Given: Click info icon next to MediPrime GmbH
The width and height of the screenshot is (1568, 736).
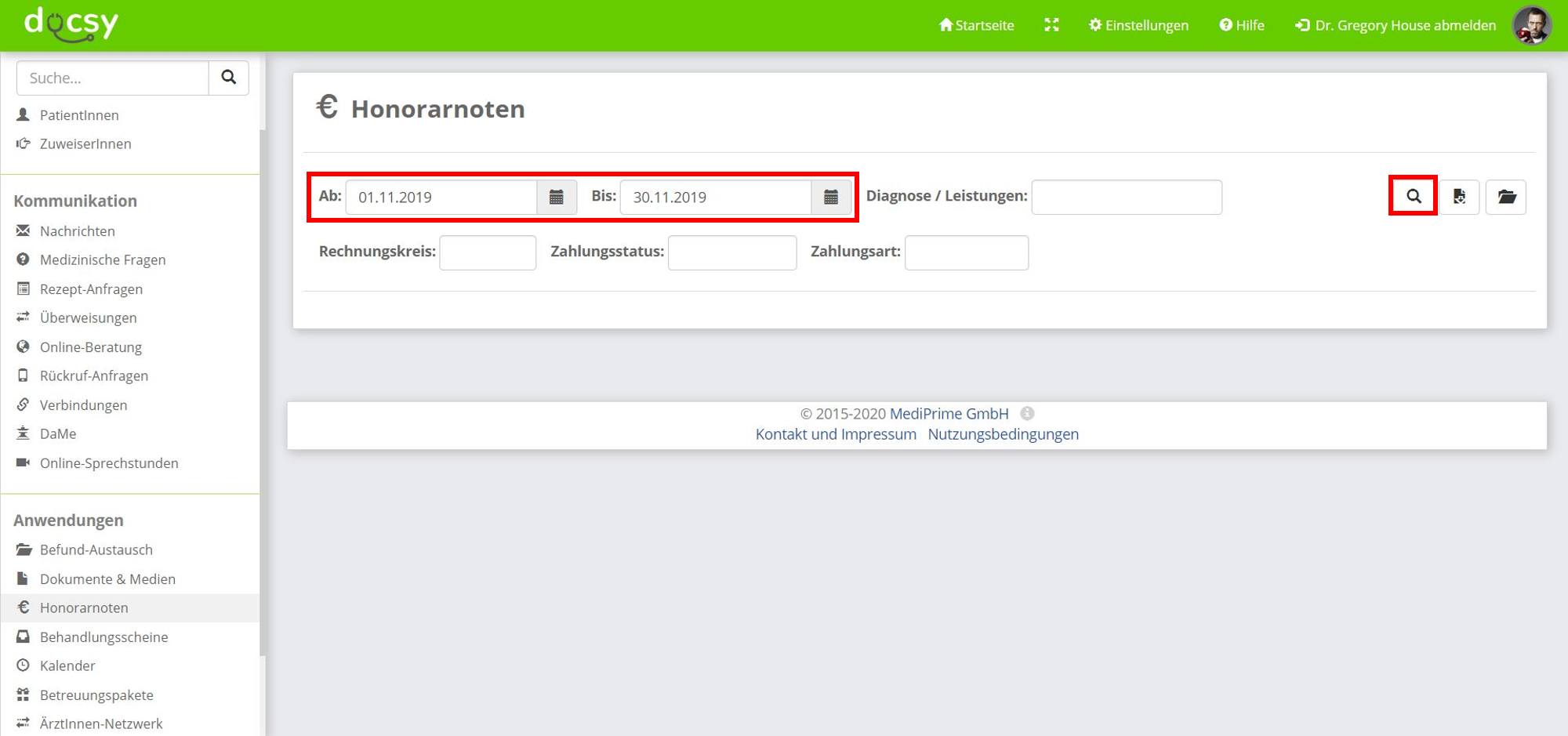Looking at the screenshot, I should click(x=1027, y=413).
